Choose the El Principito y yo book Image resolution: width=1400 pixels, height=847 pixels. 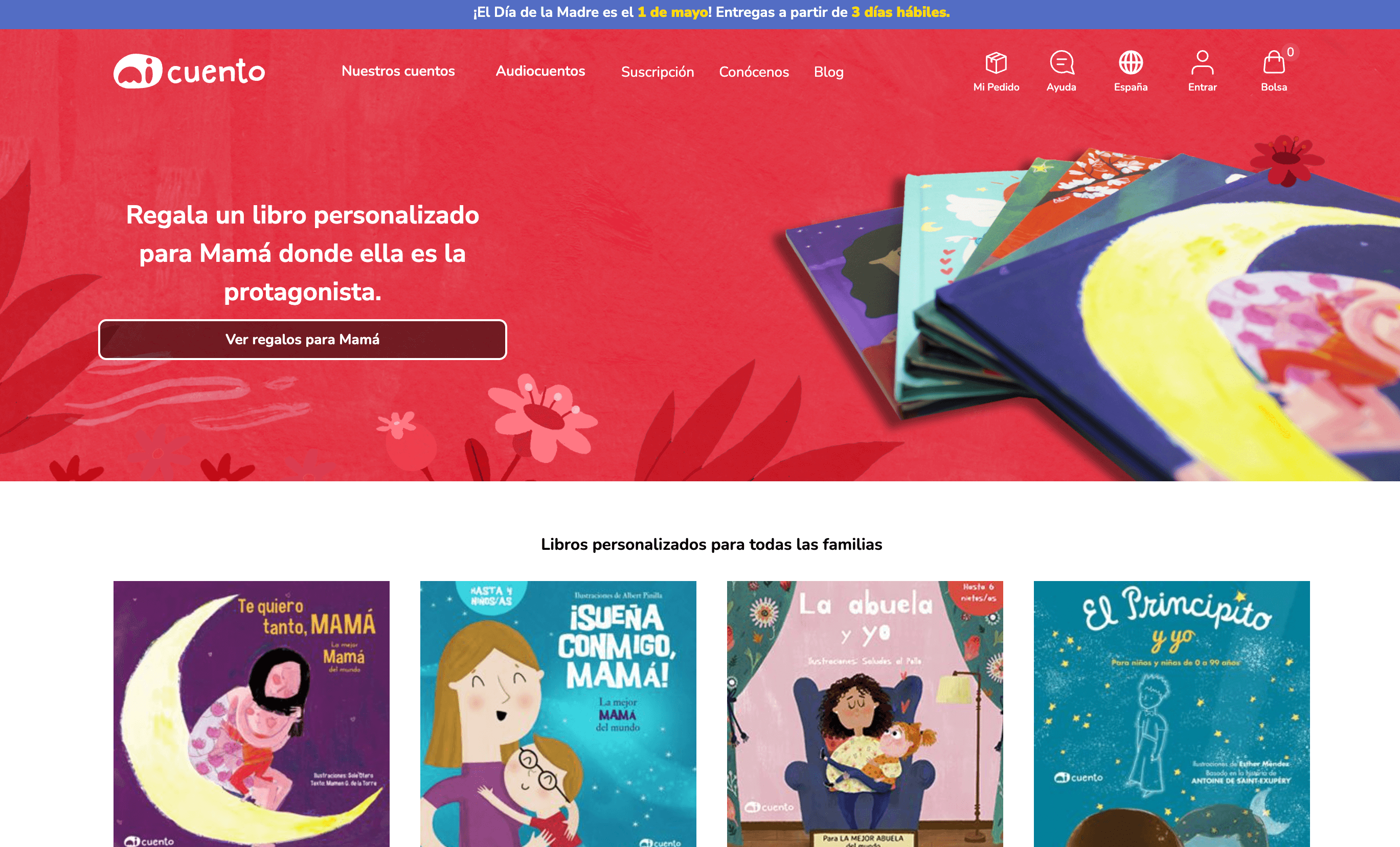[1171, 714]
